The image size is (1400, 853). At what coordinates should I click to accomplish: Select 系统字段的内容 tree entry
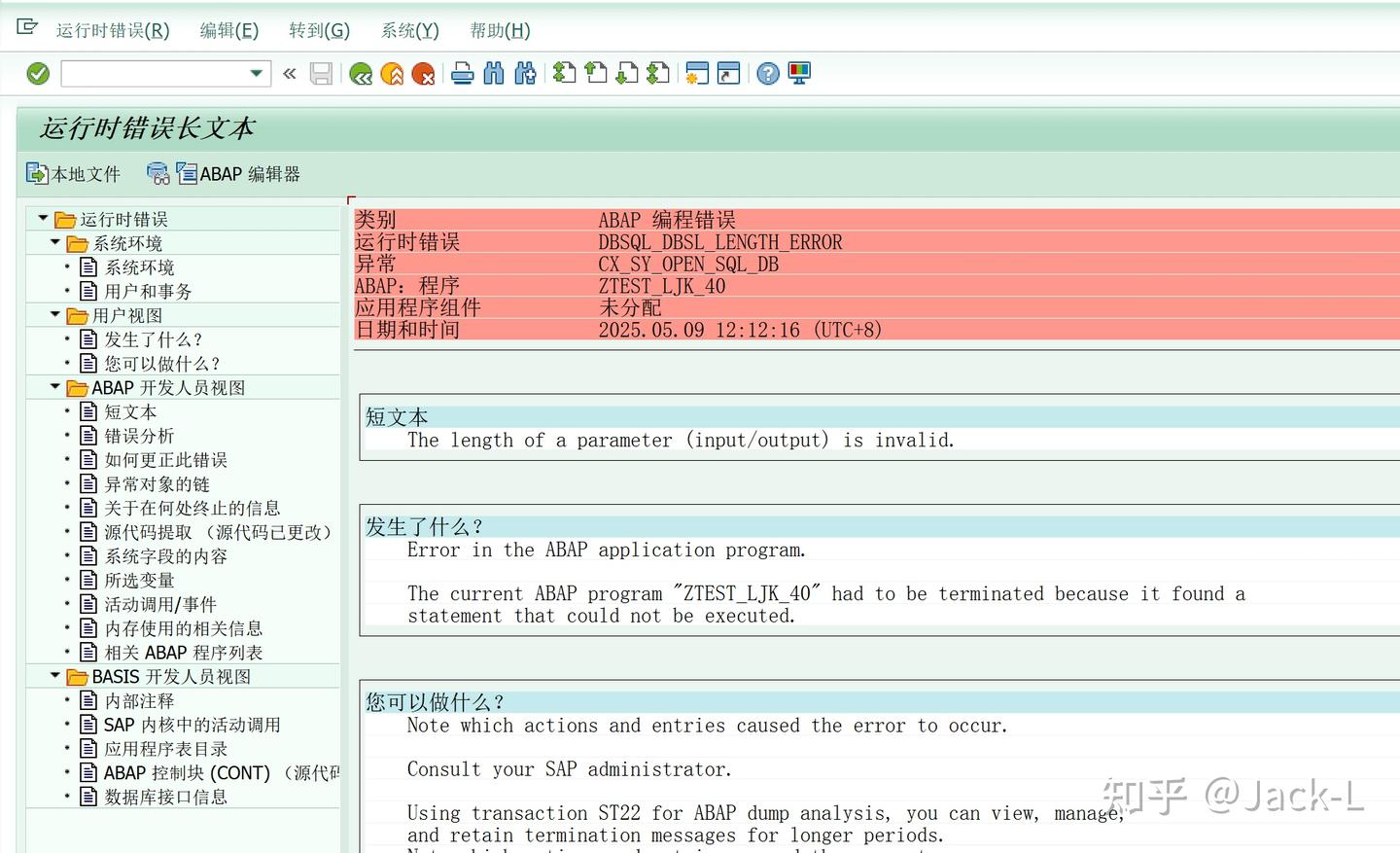point(165,556)
